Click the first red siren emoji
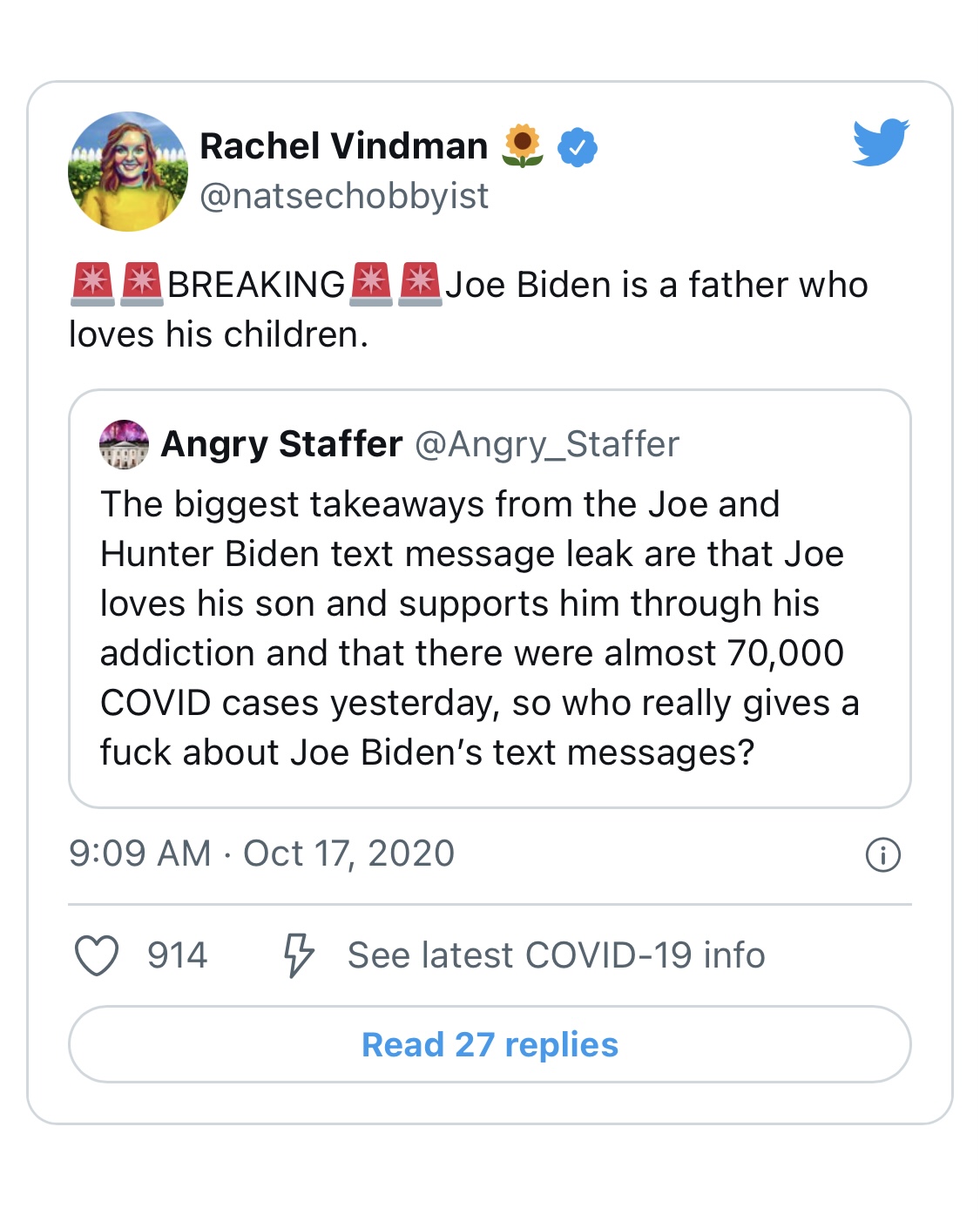This screenshot has width=980, height=1221. tap(91, 285)
